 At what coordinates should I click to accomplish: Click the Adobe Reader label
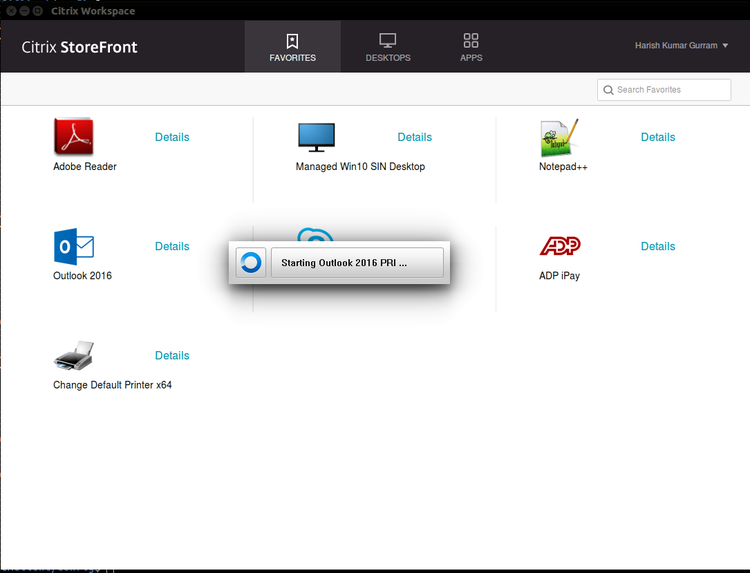(x=85, y=166)
